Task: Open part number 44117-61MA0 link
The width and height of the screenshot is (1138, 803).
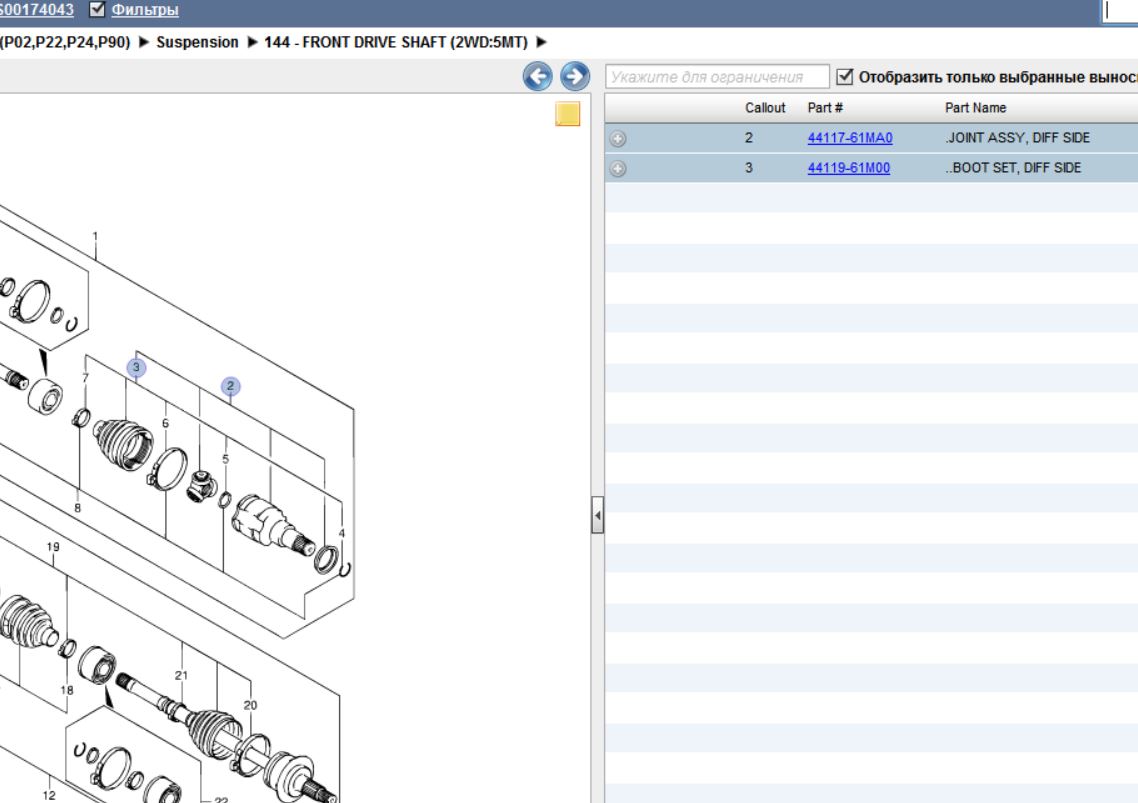Action: 849,139
